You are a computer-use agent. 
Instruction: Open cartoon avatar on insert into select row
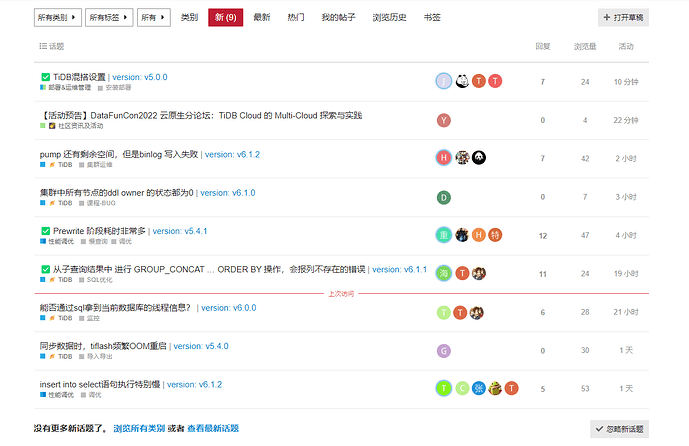[495, 388]
